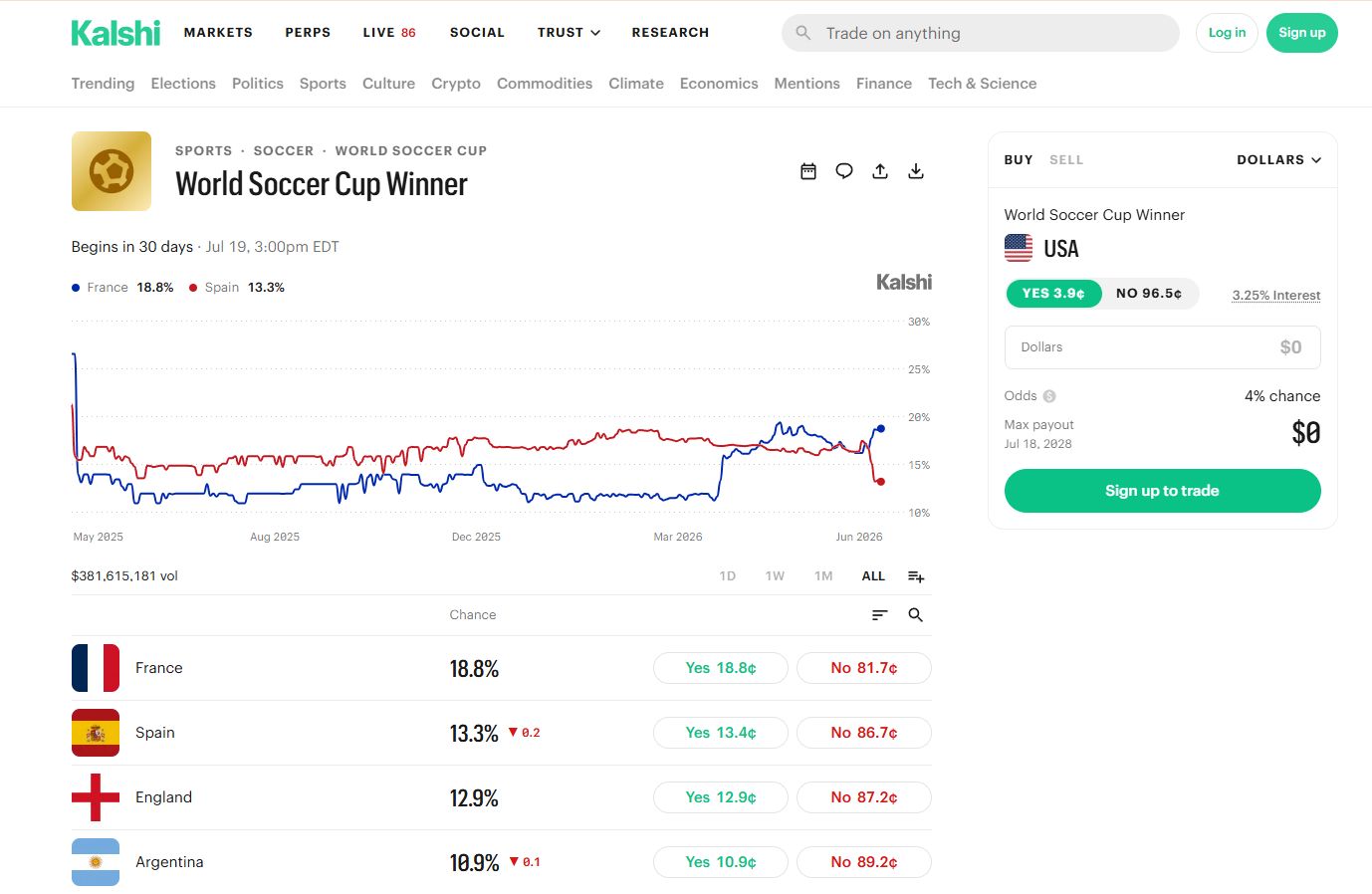Image resolution: width=1372 pixels, height=894 pixels.
Task: Switch to NO 96.5¢ for USA
Action: [x=1149, y=294]
